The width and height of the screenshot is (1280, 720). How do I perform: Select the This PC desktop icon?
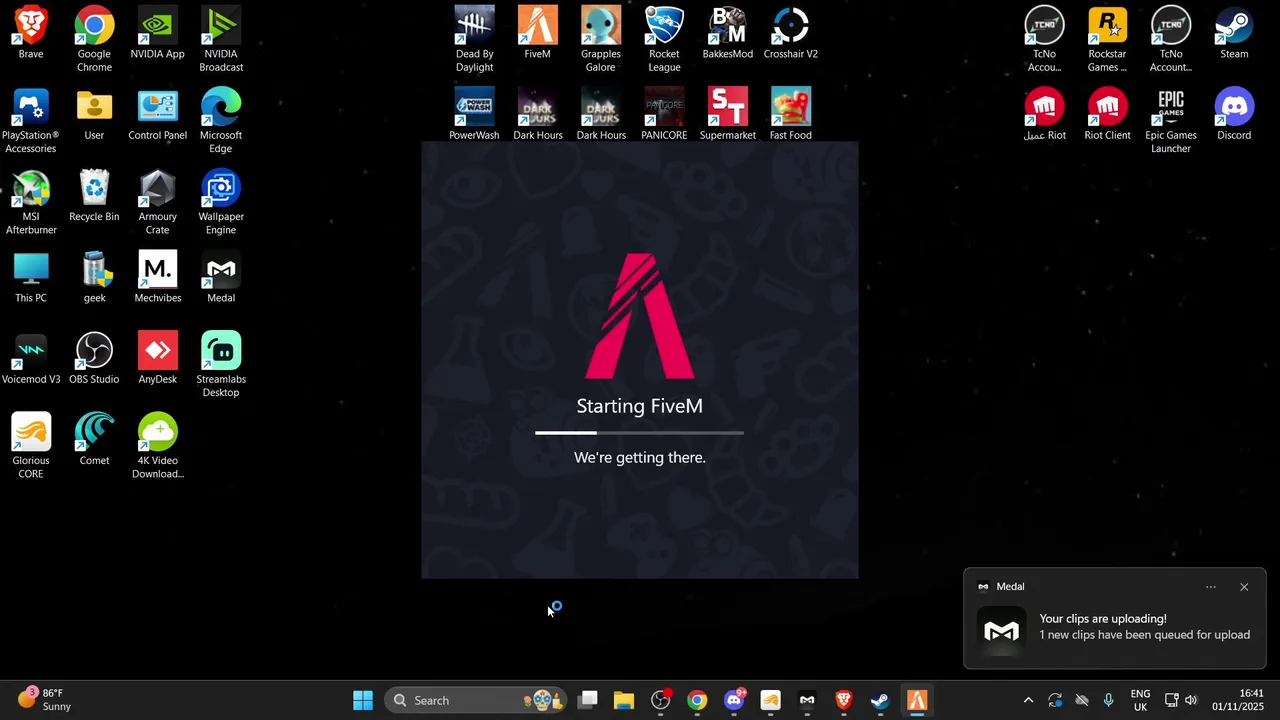point(30,277)
